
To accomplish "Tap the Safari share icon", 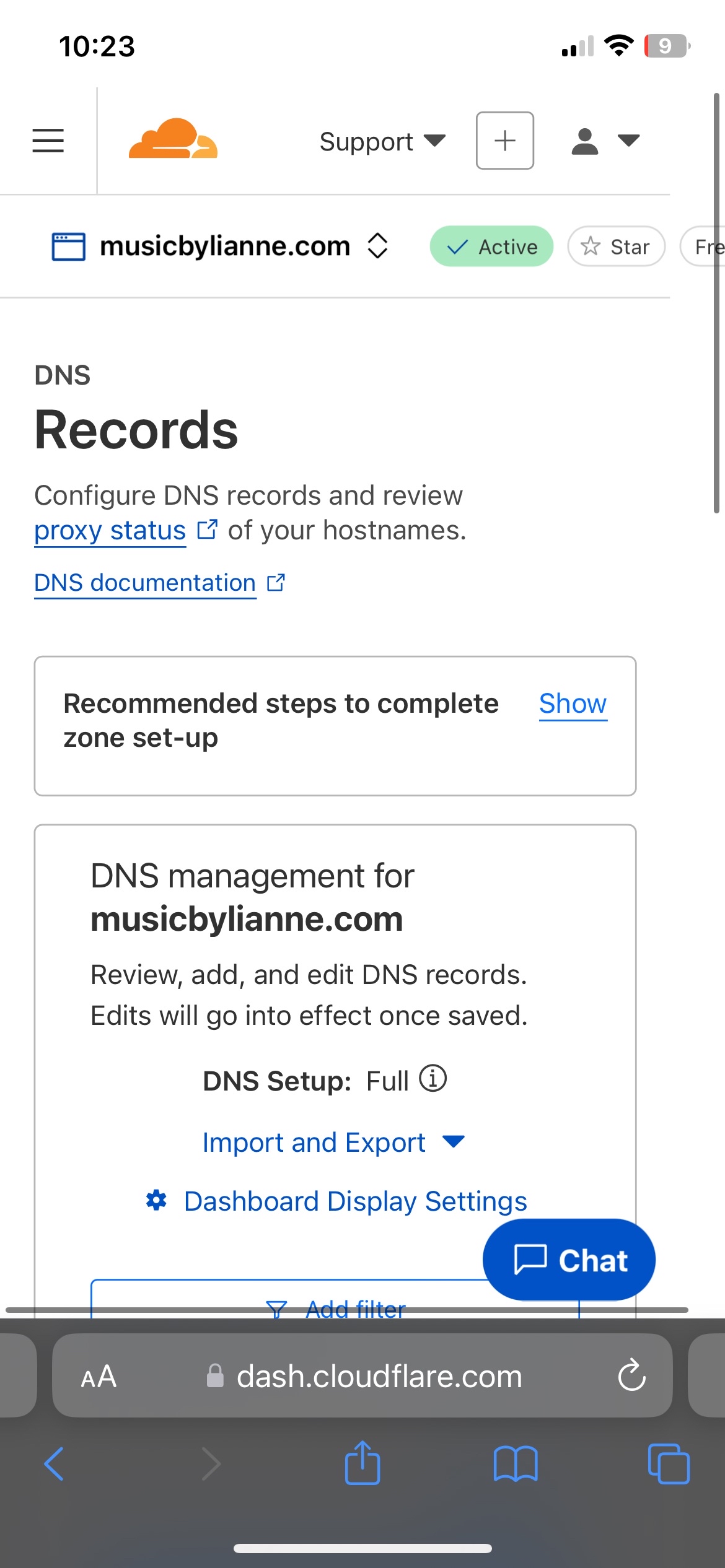I will [x=362, y=1463].
